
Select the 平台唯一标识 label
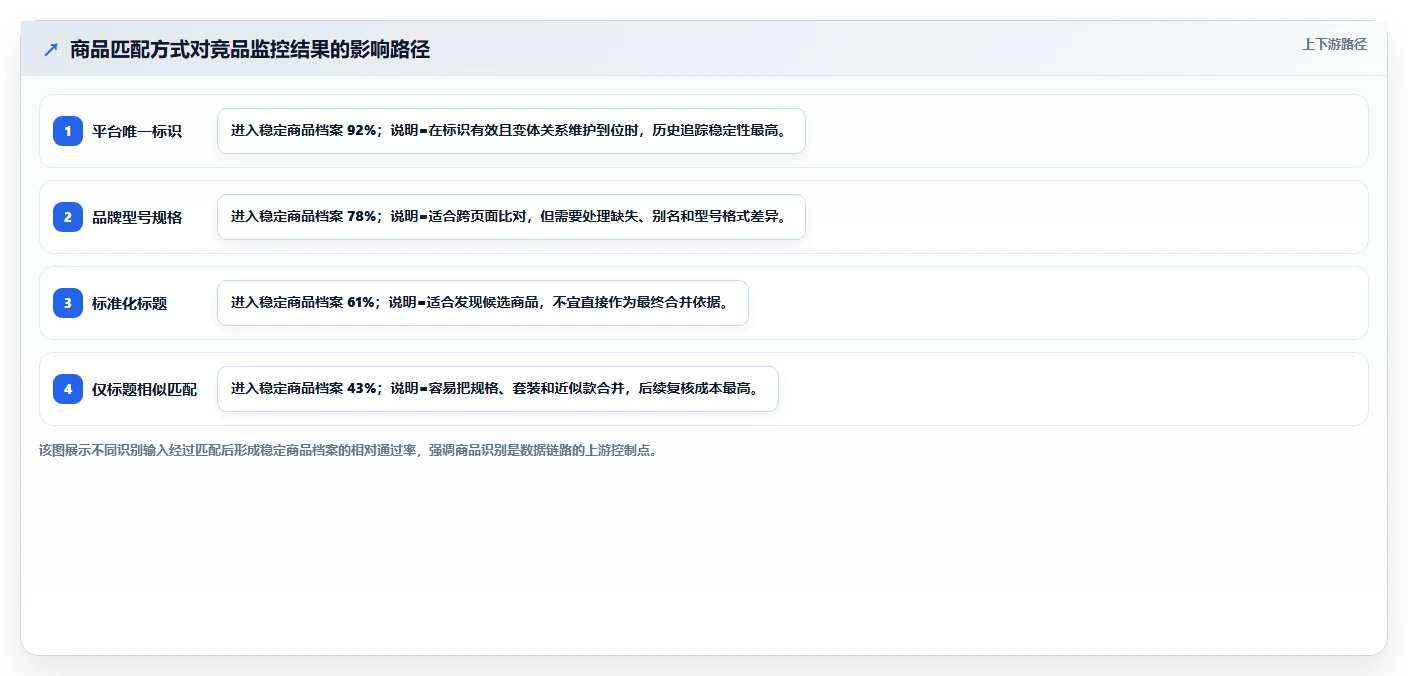tap(137, 131)
